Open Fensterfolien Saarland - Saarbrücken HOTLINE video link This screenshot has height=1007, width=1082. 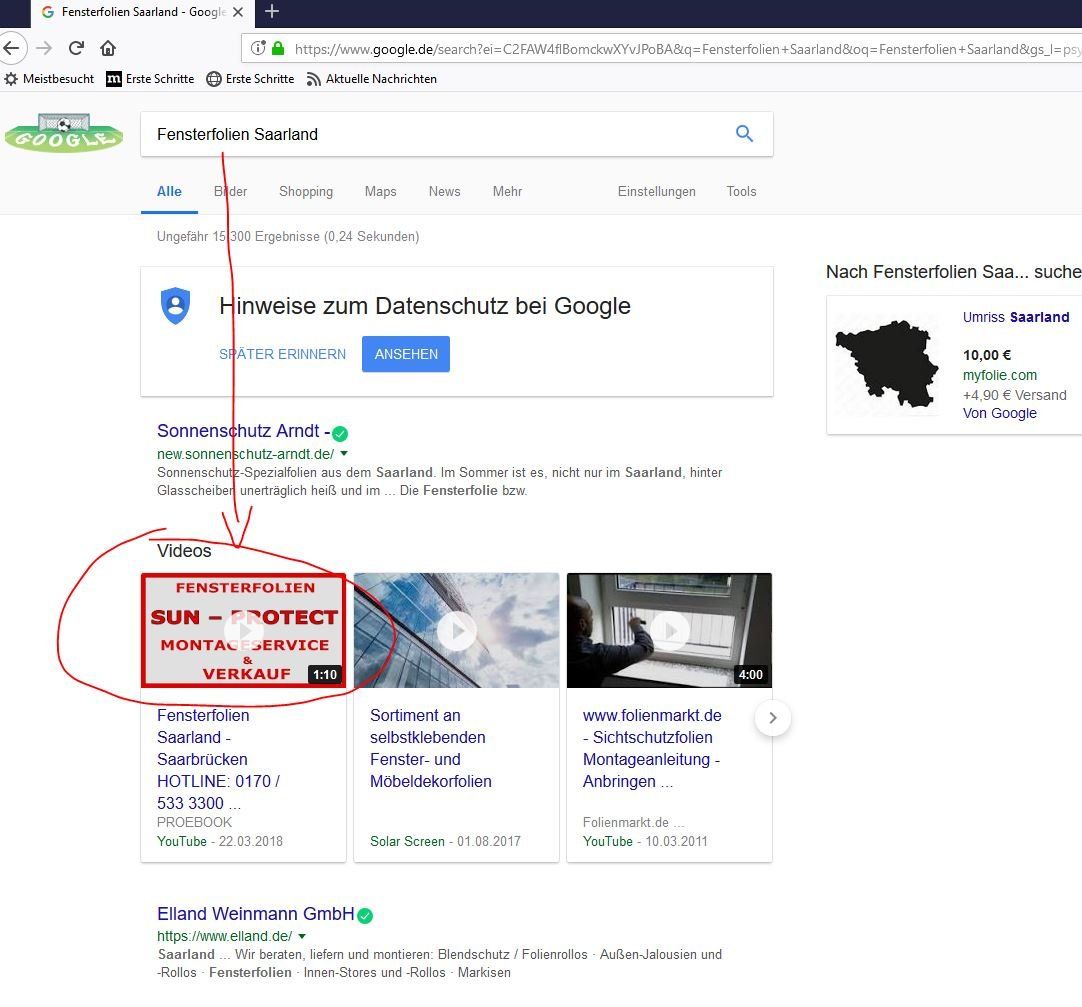click(219, 759)
